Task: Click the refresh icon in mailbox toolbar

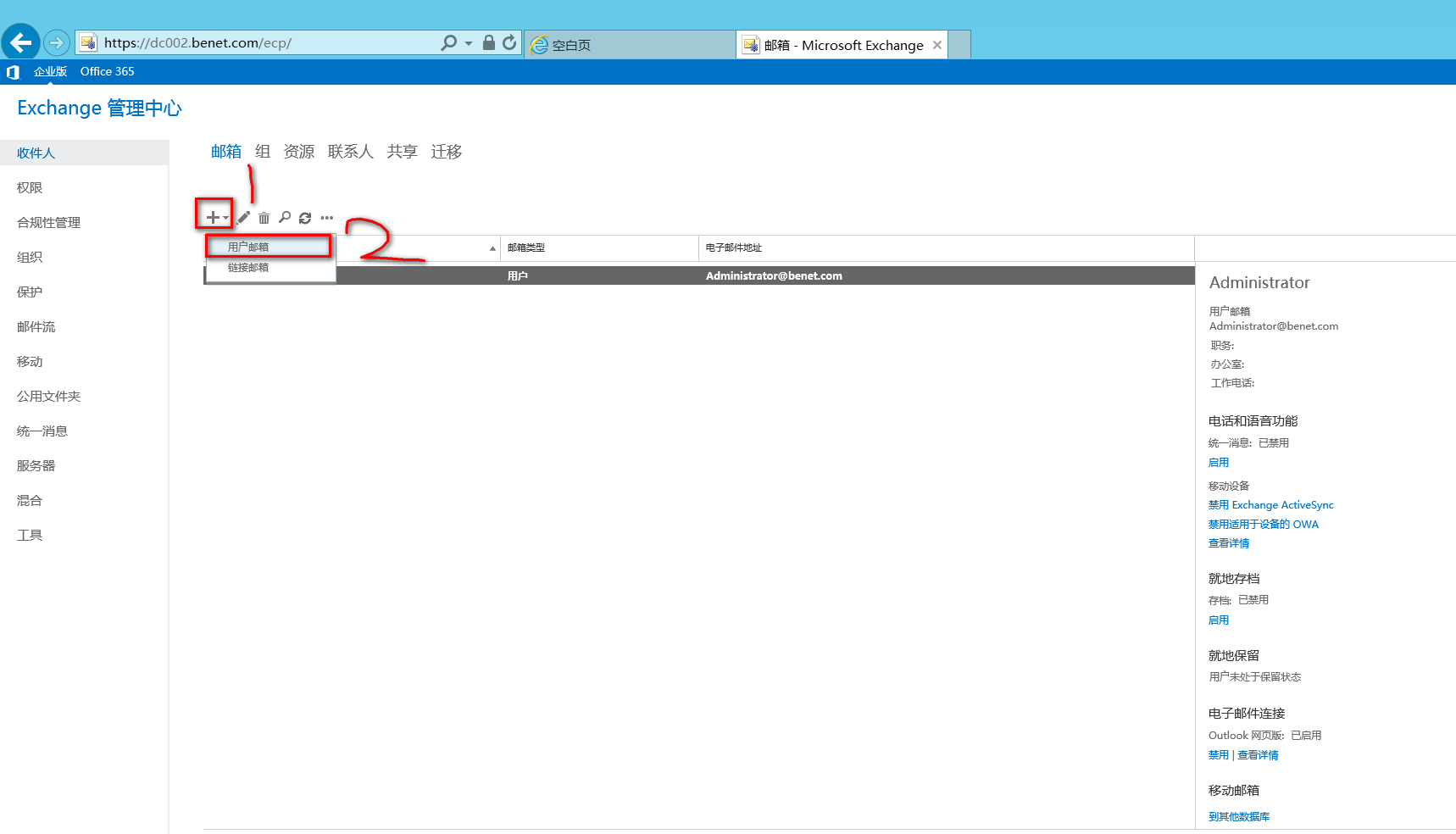Action: click(x=305, y=218)
